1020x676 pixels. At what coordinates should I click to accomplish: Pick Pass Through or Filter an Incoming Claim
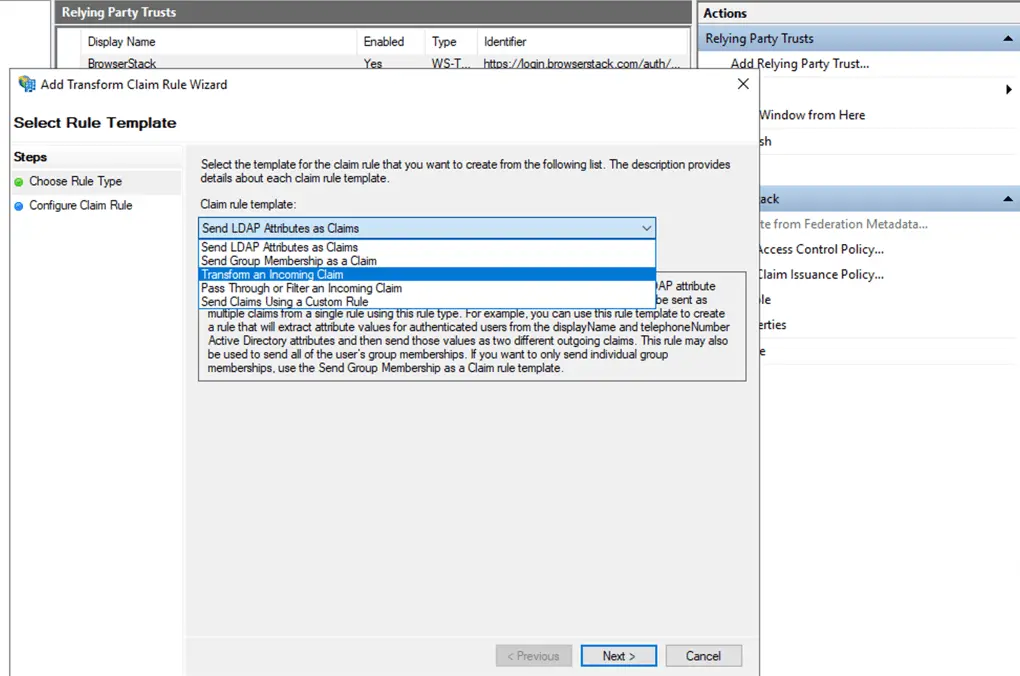tap(301, 288)
